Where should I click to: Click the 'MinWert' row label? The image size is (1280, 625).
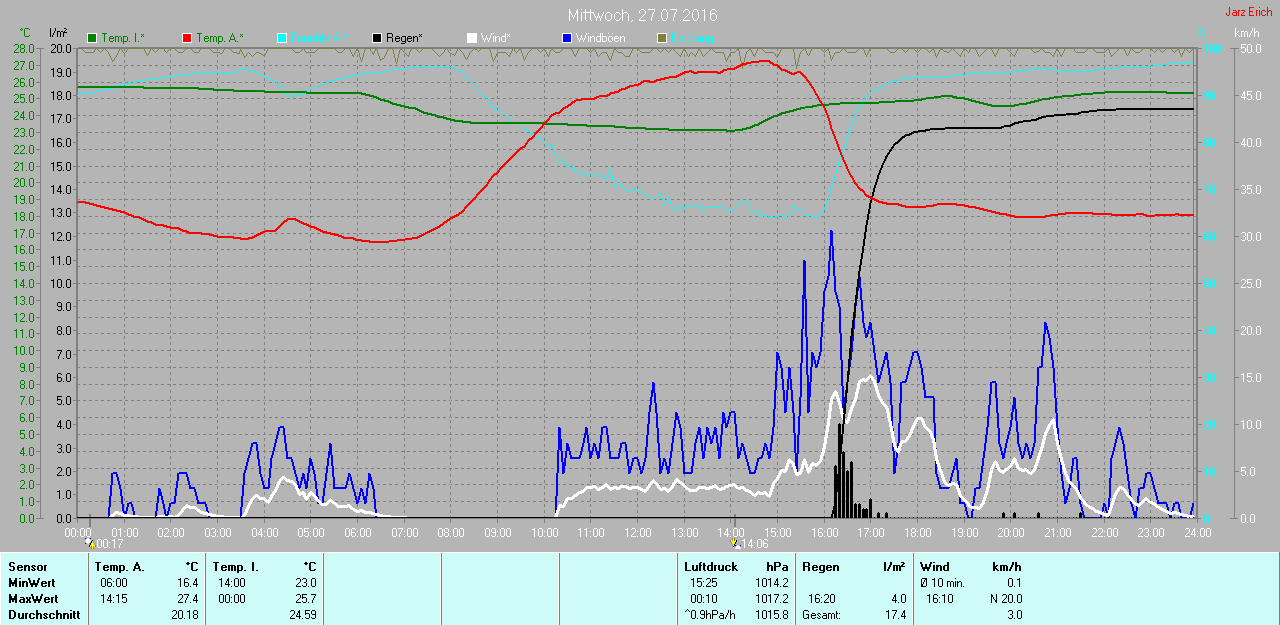31,583
